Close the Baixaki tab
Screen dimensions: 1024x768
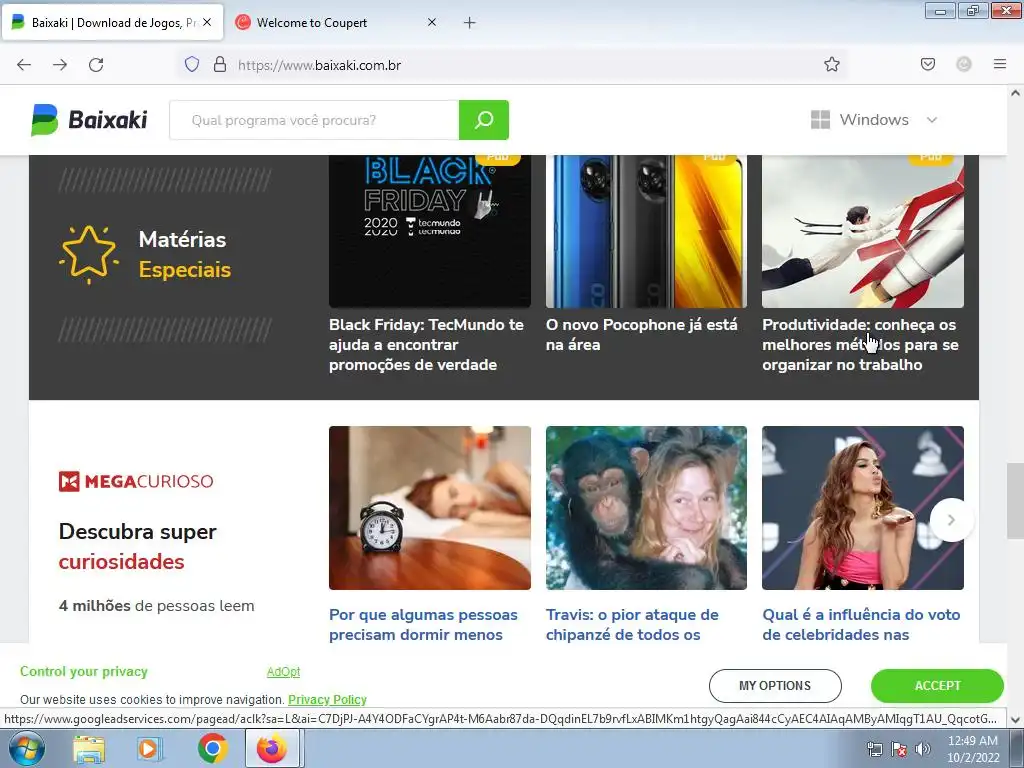point(207,22)
